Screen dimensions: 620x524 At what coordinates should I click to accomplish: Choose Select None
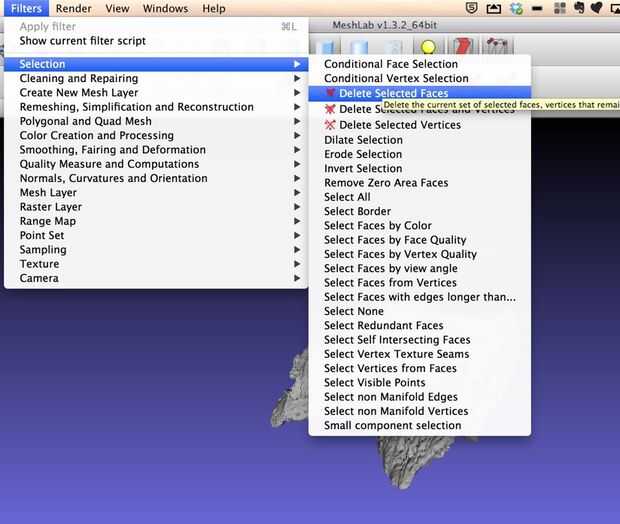420,311
